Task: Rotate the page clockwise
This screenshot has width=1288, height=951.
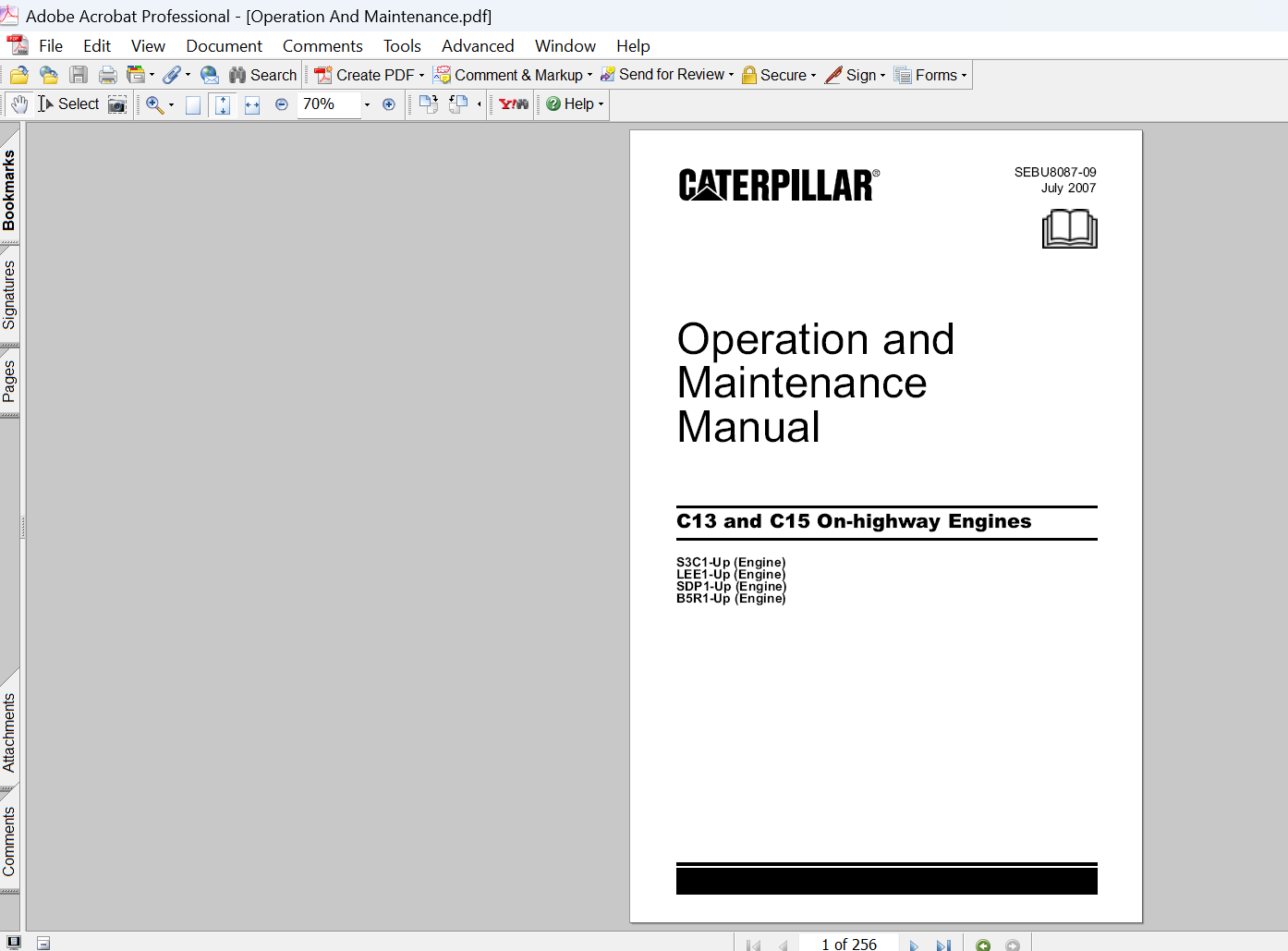Action: (x=428, y=104)
